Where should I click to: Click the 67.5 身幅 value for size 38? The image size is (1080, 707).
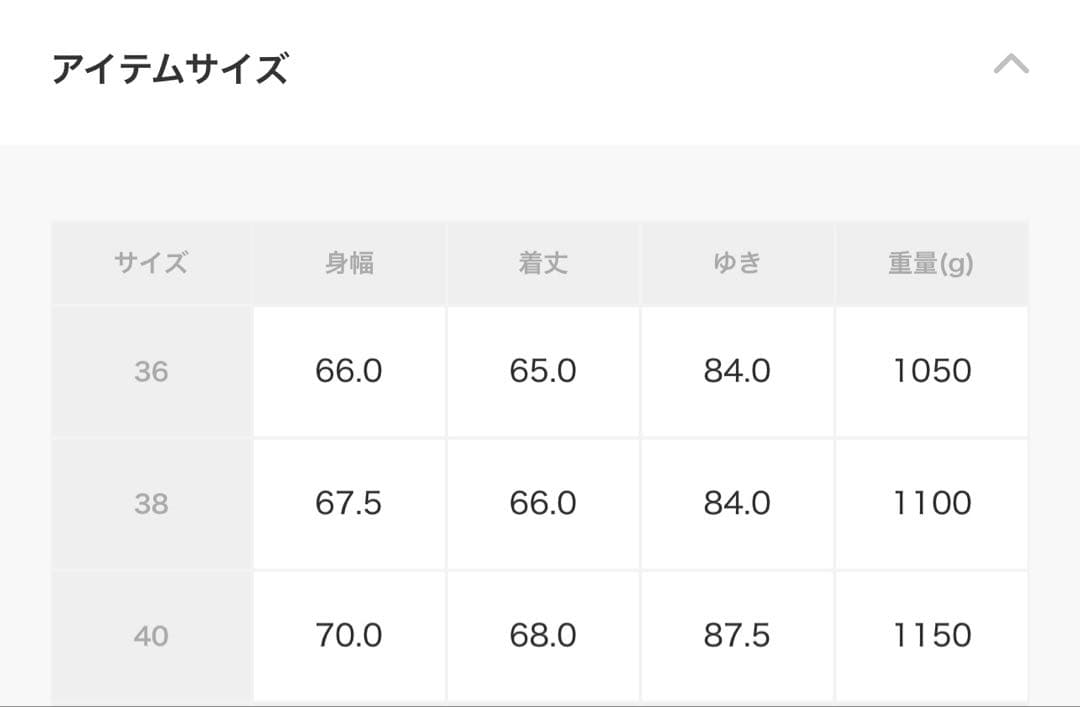click(348, 503)
